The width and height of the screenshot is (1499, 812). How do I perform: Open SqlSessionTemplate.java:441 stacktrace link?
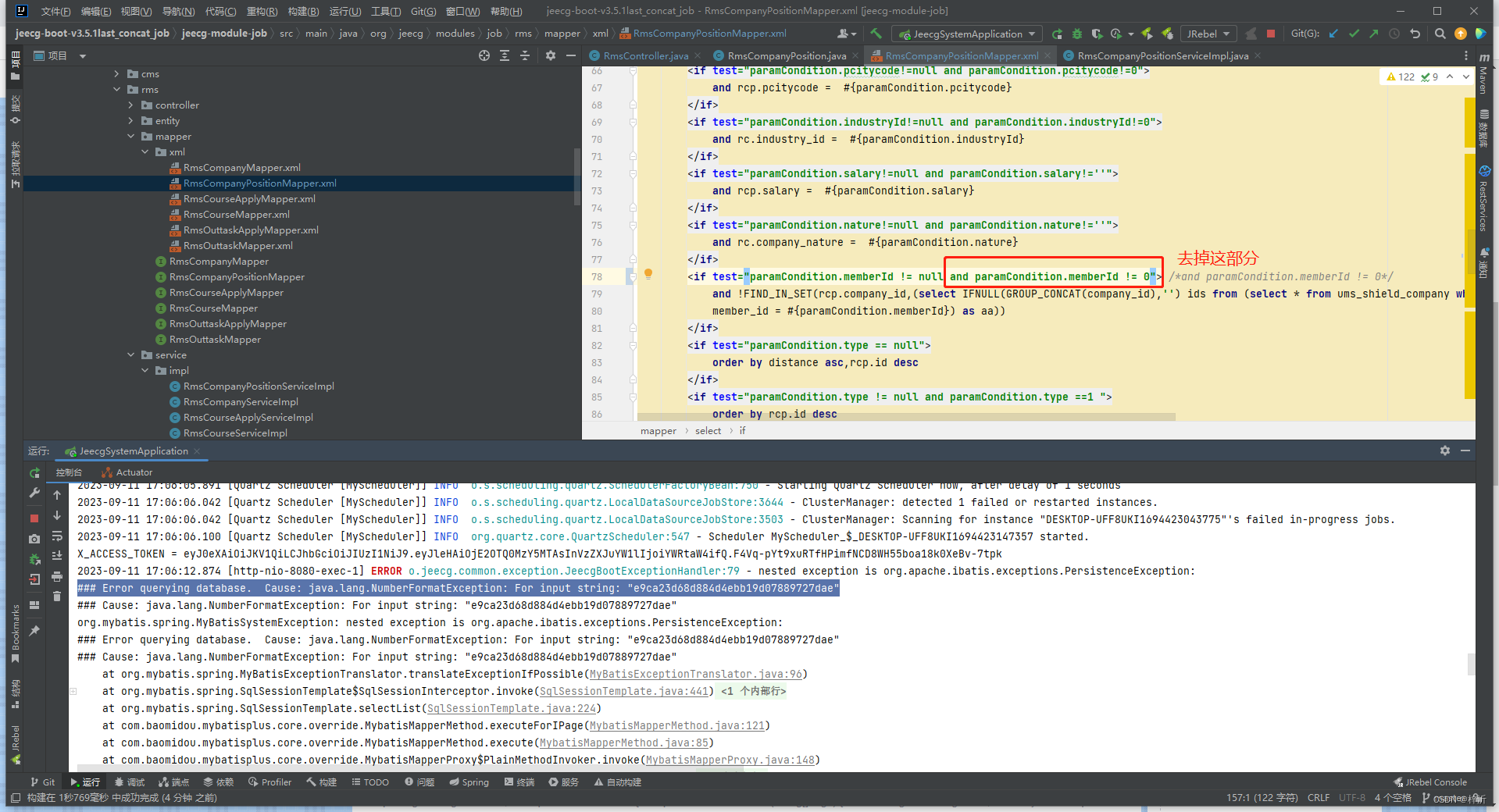point(623,691)
